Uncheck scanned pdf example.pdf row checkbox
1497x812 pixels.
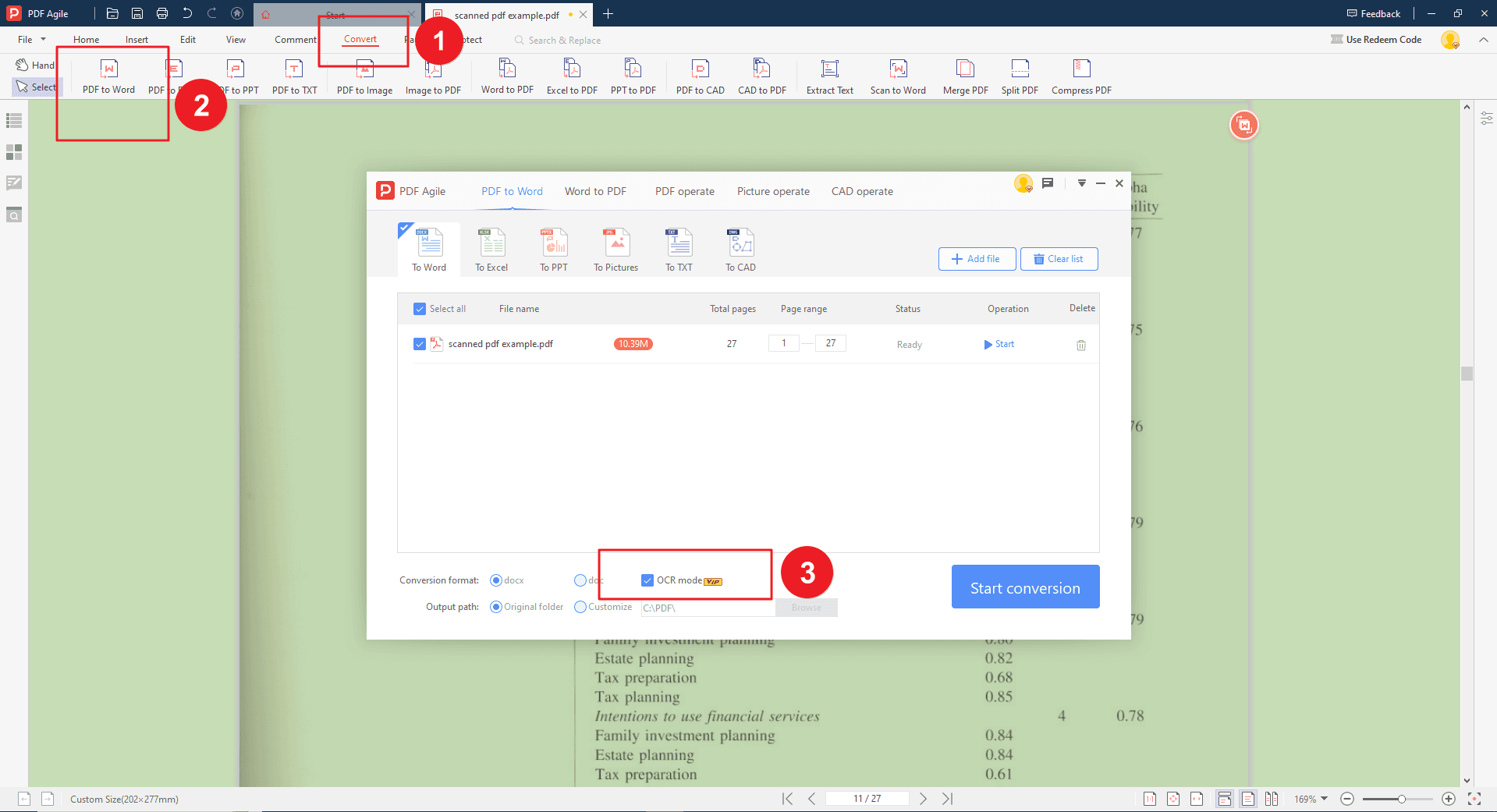[420, 344]
